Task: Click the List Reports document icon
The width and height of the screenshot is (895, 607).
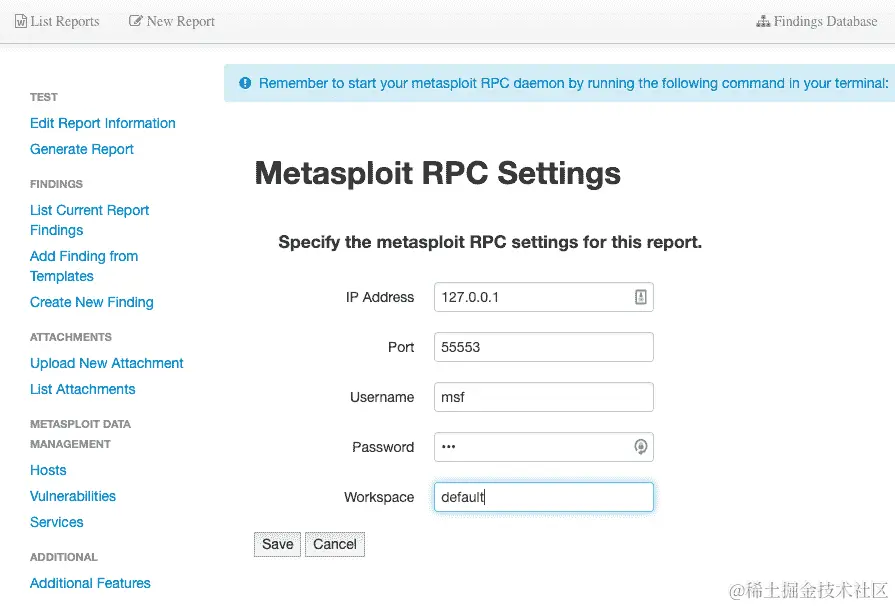Action: [x=21, y=21]
